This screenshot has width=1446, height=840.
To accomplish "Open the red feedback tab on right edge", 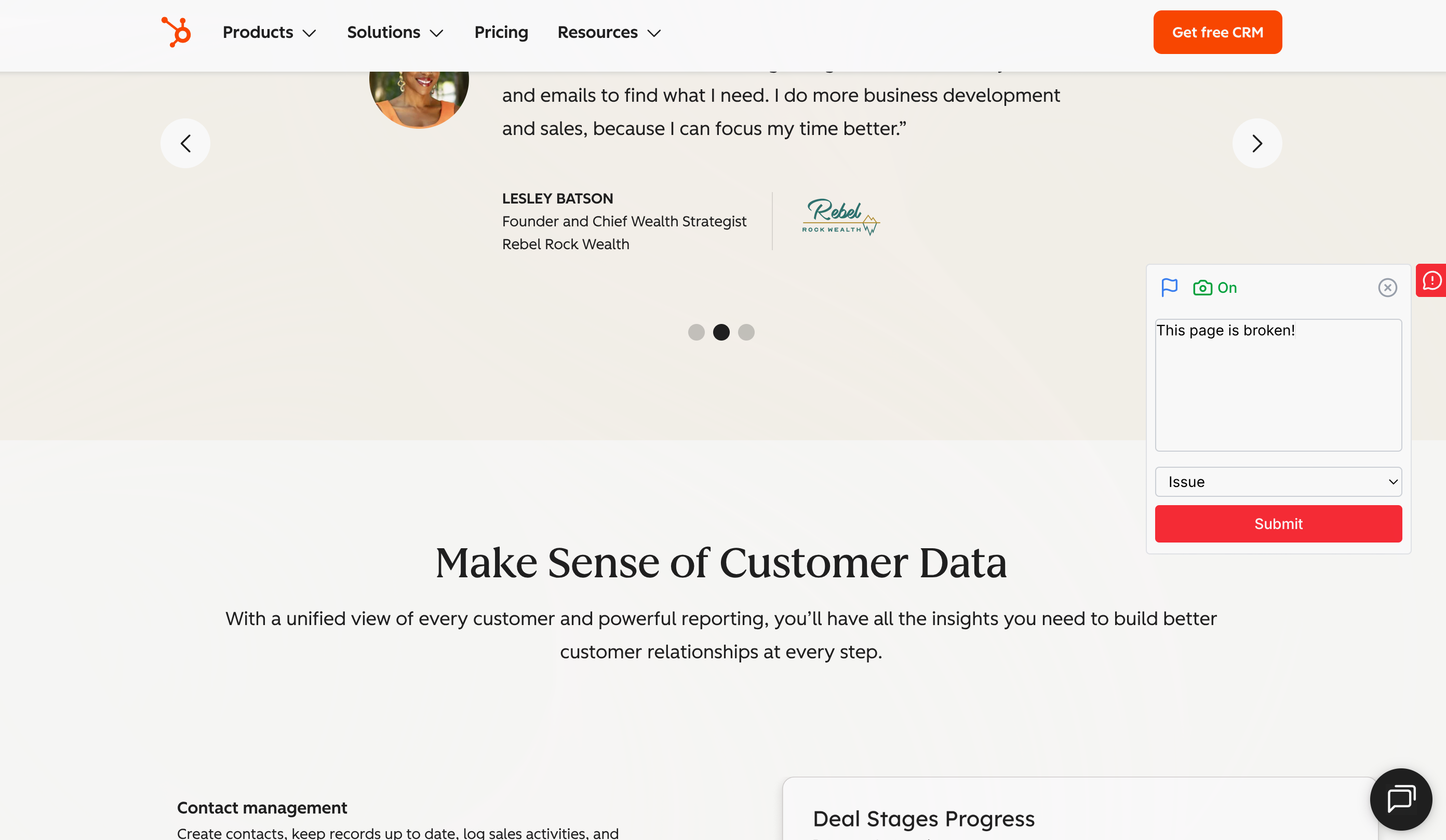I will coord(1434,280).
